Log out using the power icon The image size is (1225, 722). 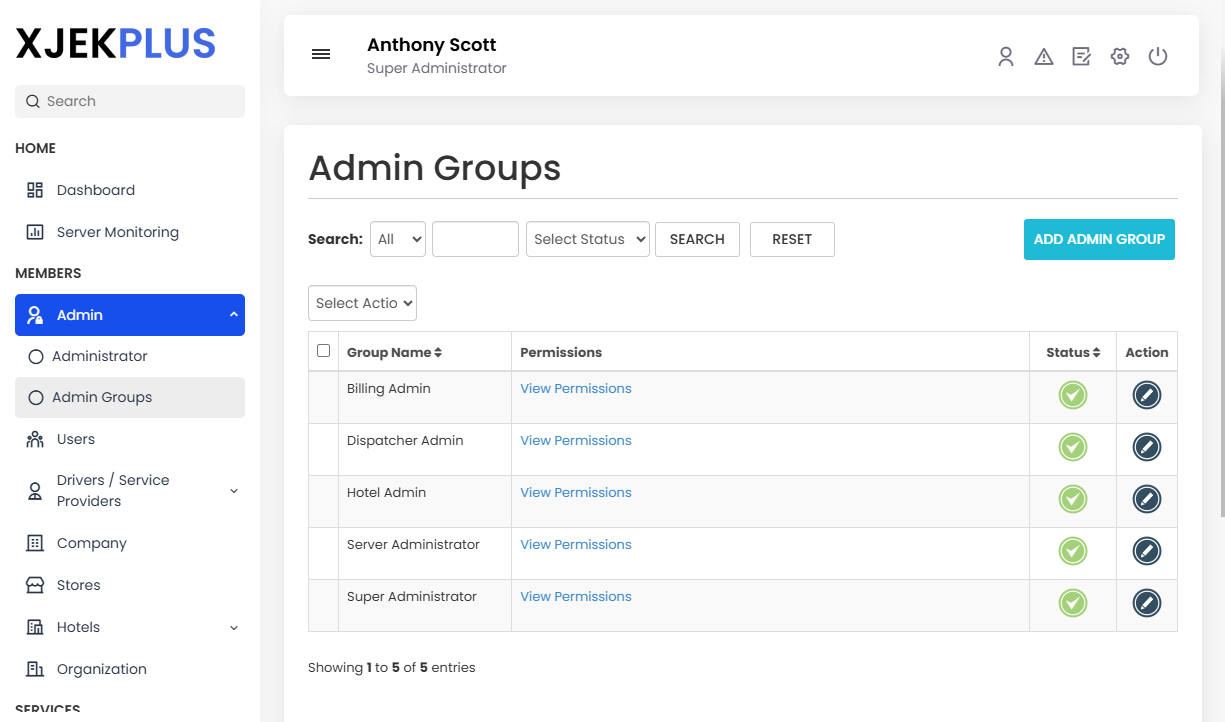(1157, 57)
